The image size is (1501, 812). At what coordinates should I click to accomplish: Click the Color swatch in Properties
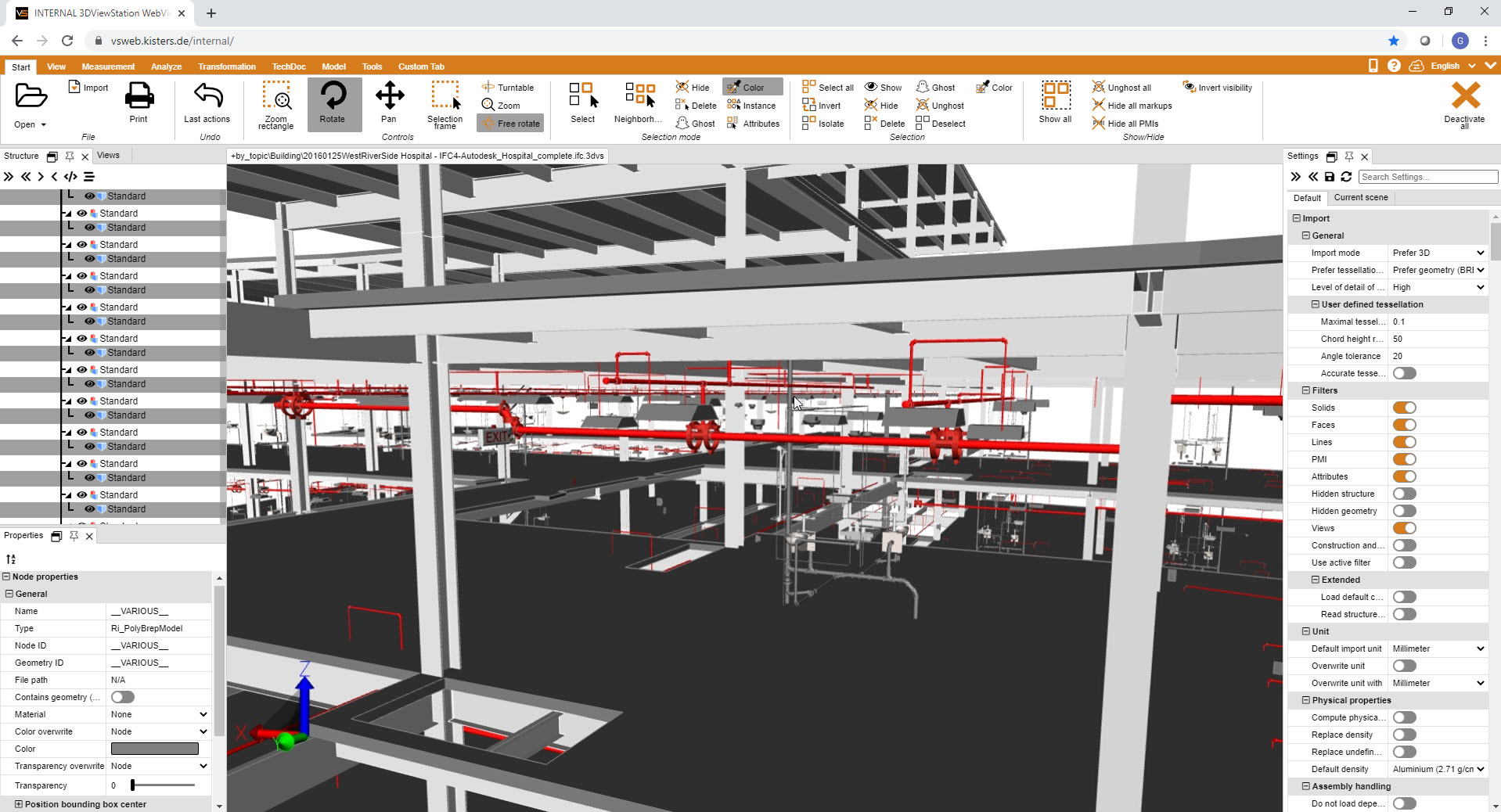click(155, 749)
